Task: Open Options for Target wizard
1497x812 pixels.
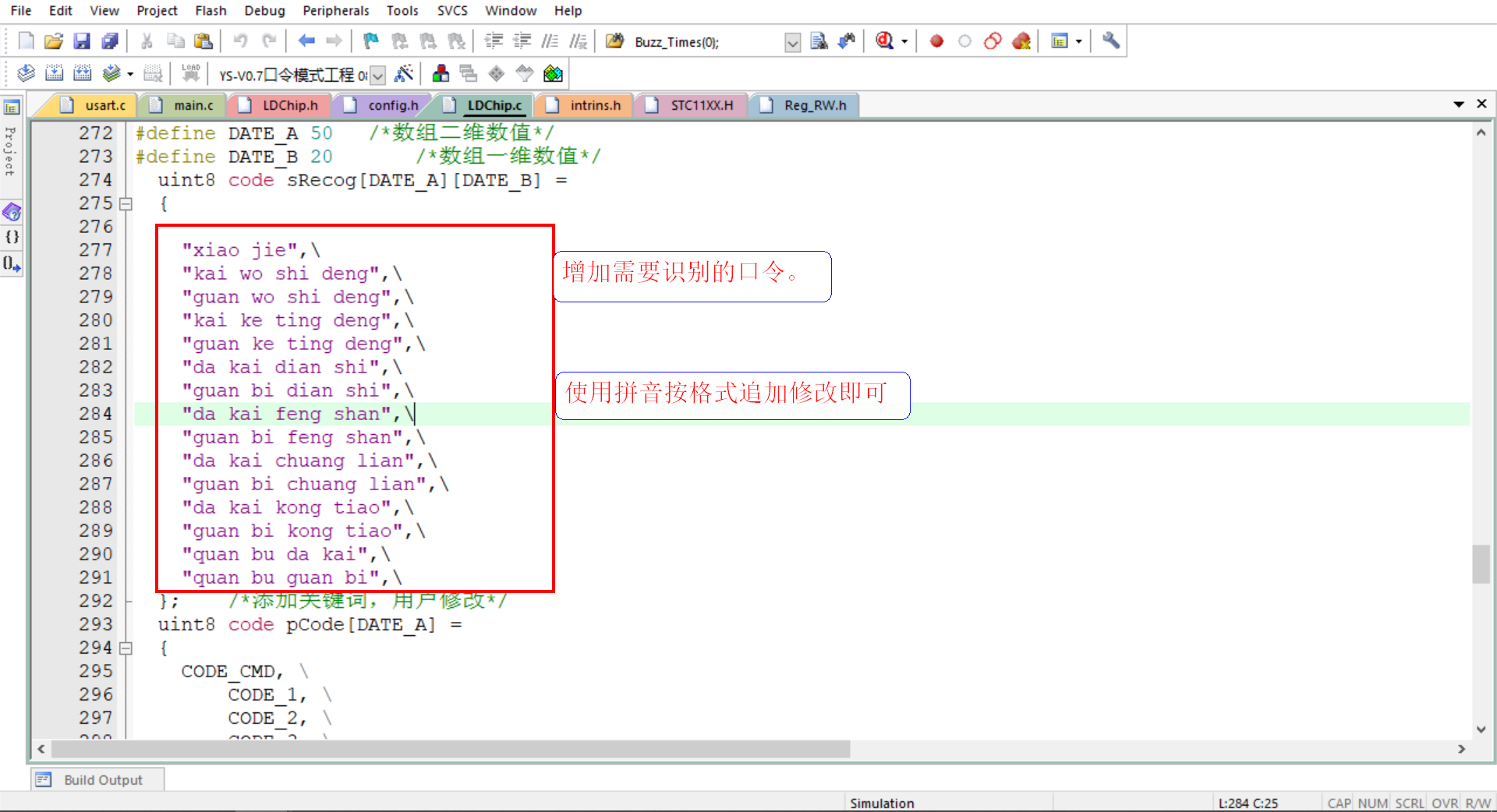Action: 405,73
